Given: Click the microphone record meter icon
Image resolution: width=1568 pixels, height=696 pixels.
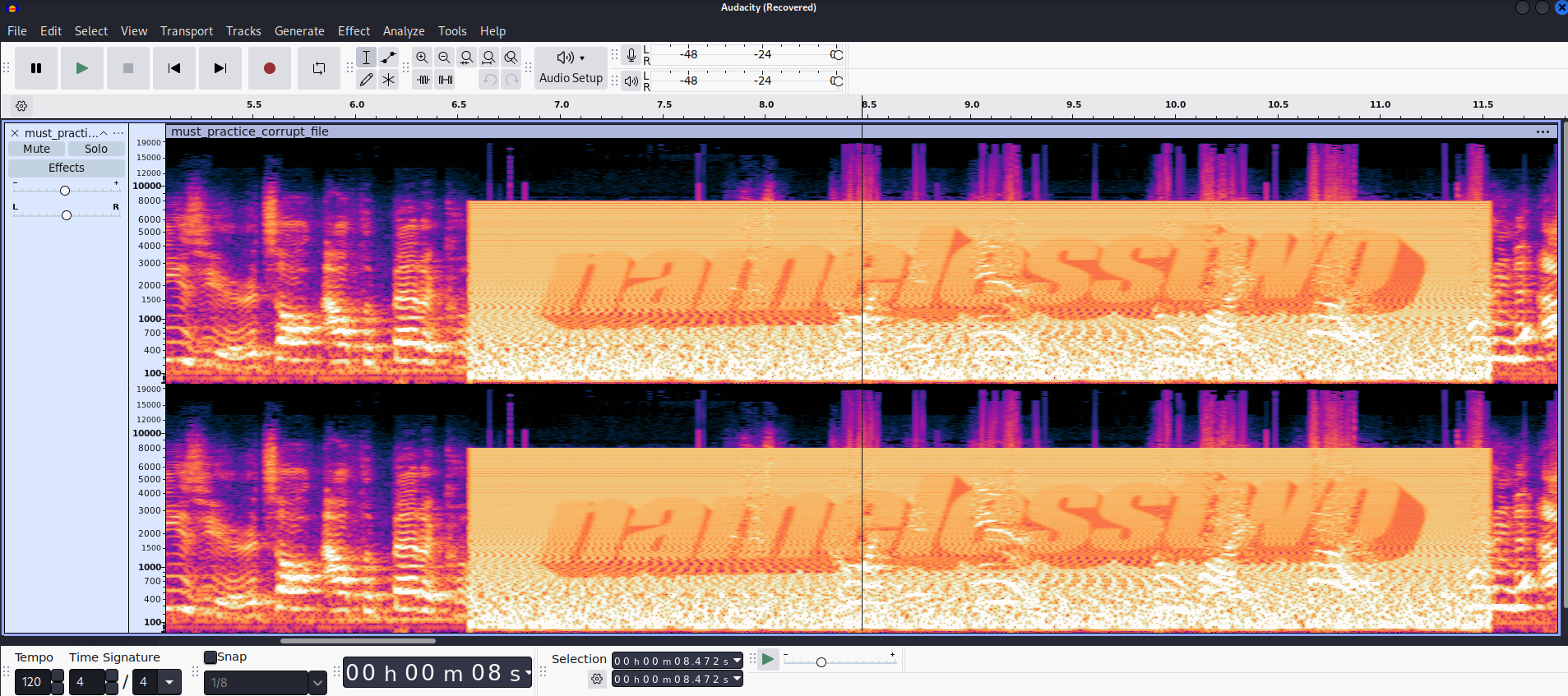Looking at the screenshot, I should click(x=631, y=55).
